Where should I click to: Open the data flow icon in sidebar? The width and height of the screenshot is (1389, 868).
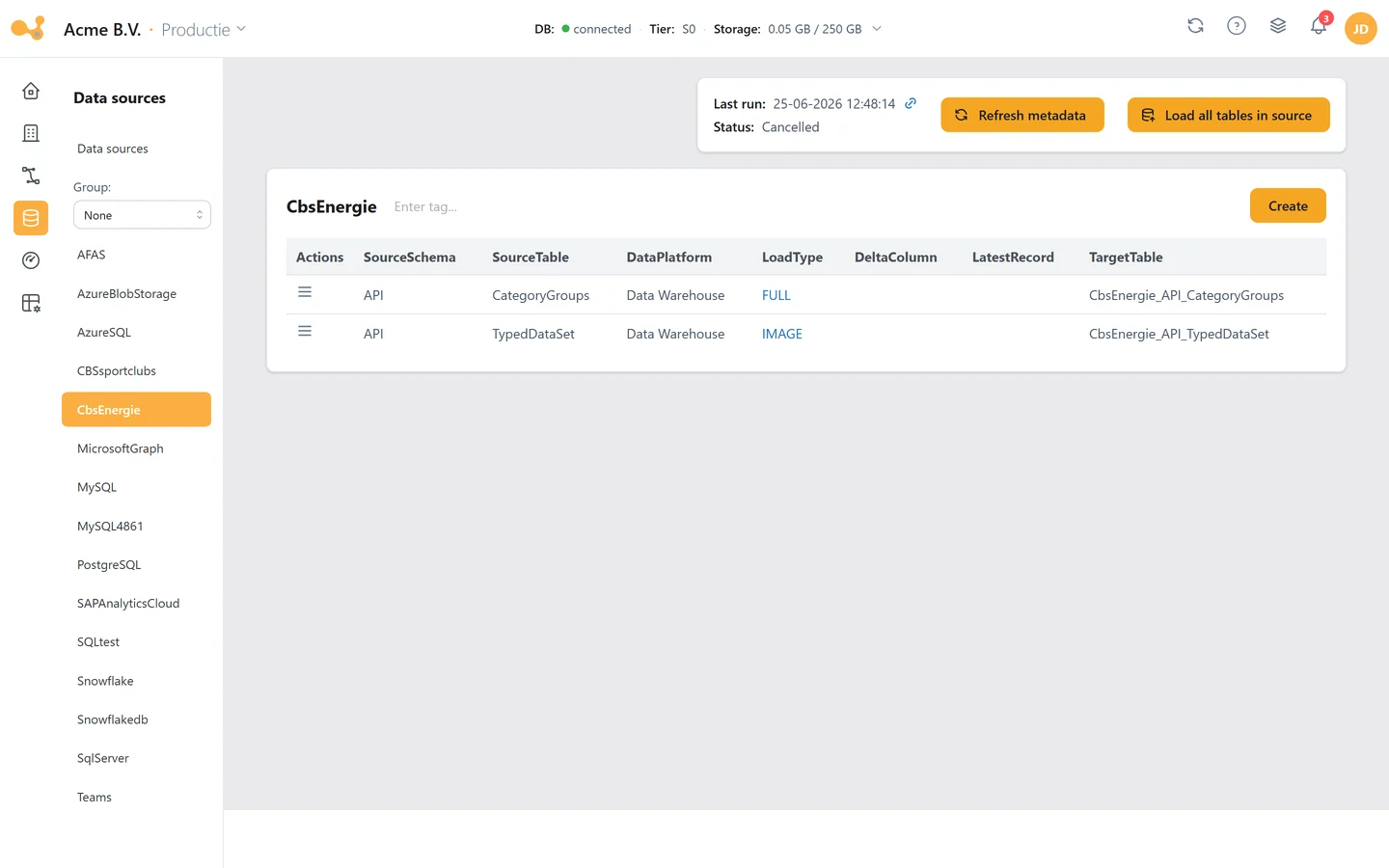[x=31, y=176]
